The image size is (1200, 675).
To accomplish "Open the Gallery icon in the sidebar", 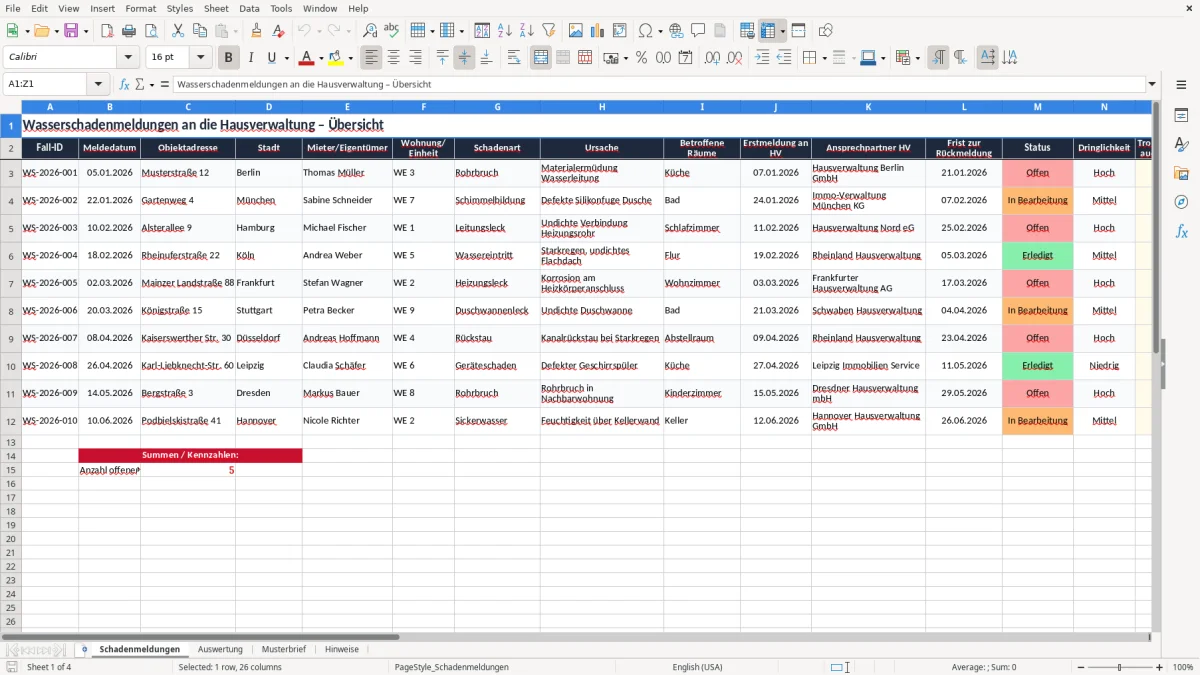I will point(1181,173).
